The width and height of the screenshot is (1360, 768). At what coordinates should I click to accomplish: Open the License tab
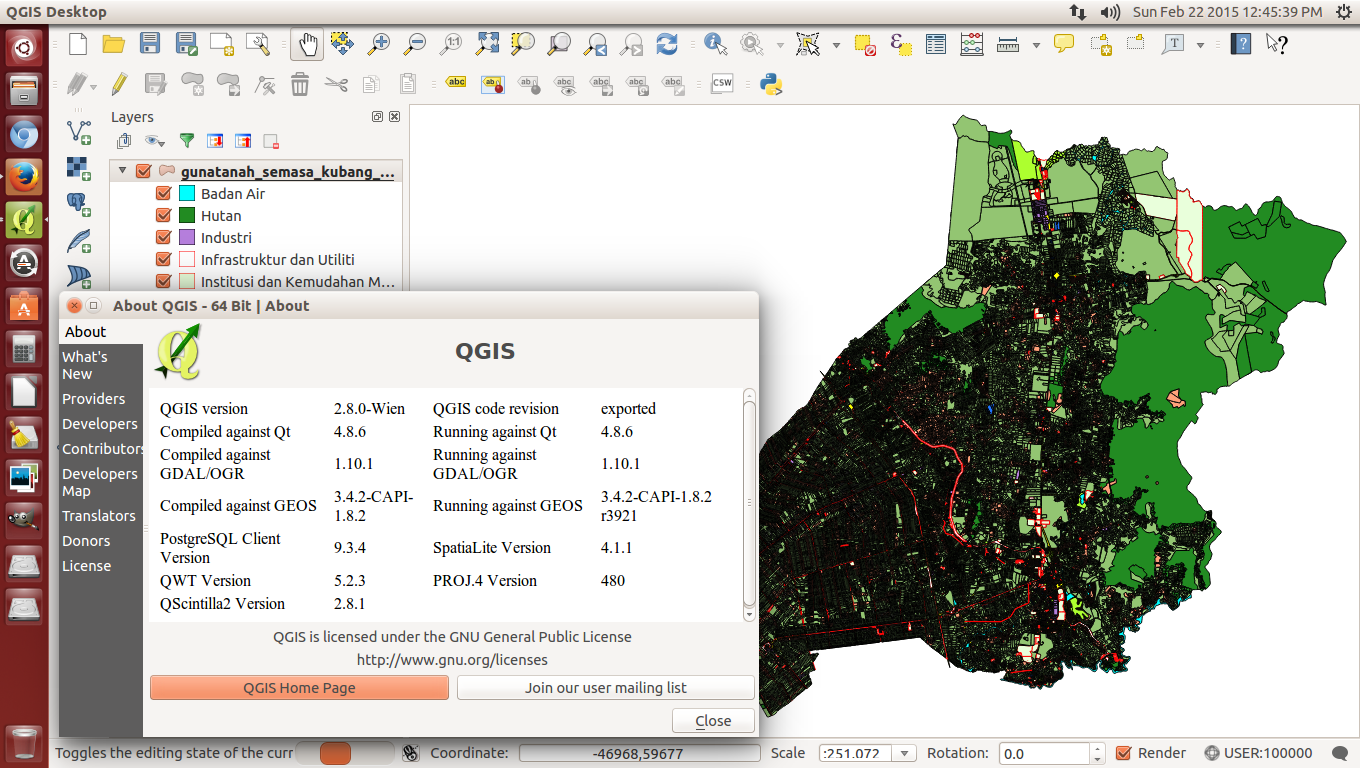[87, 566]
